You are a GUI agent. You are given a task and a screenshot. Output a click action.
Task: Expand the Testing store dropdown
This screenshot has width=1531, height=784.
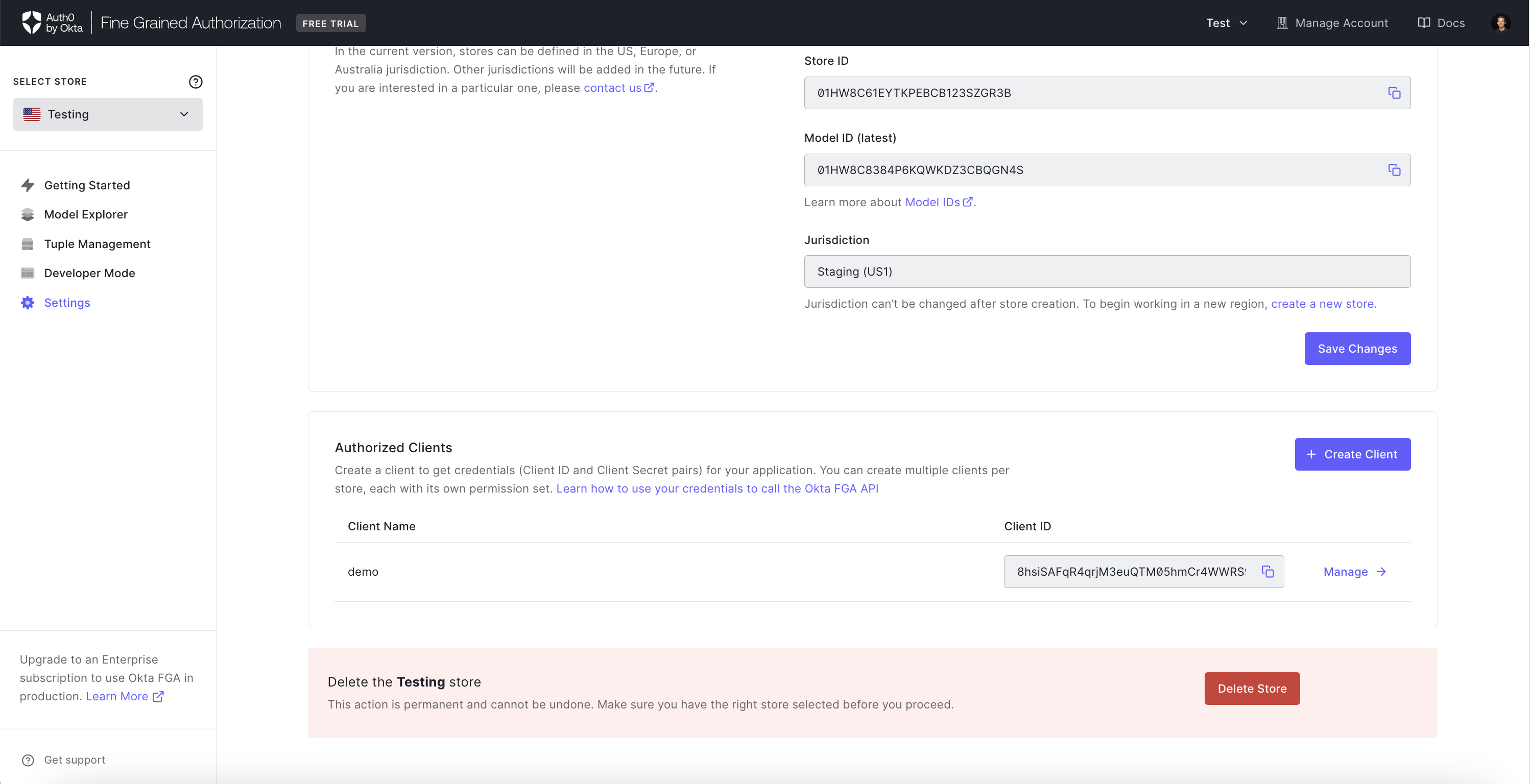pyautogui.click(x=108, y=114)
